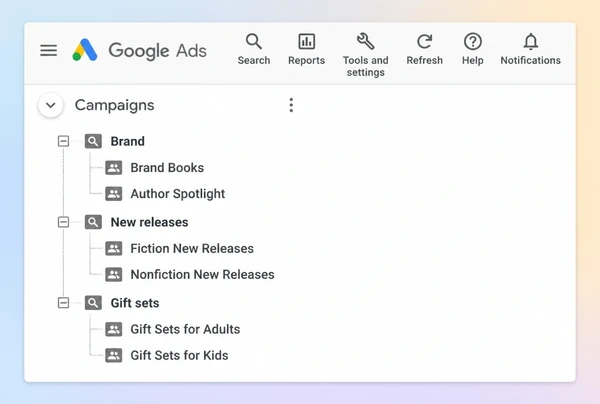This screenshot has width=600, height=404.
Task: Open the hamburger main menu
Action: point(49,50)
